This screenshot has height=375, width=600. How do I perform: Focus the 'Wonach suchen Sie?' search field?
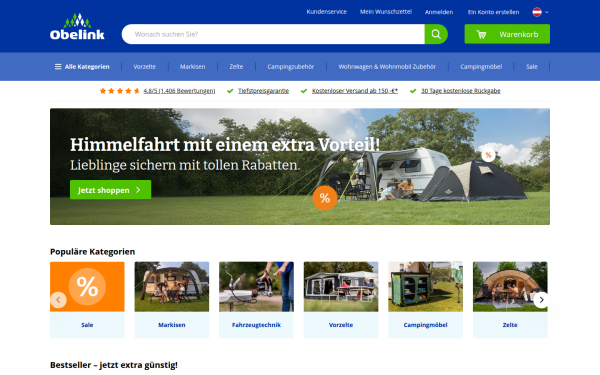click(x=273, y=34)
